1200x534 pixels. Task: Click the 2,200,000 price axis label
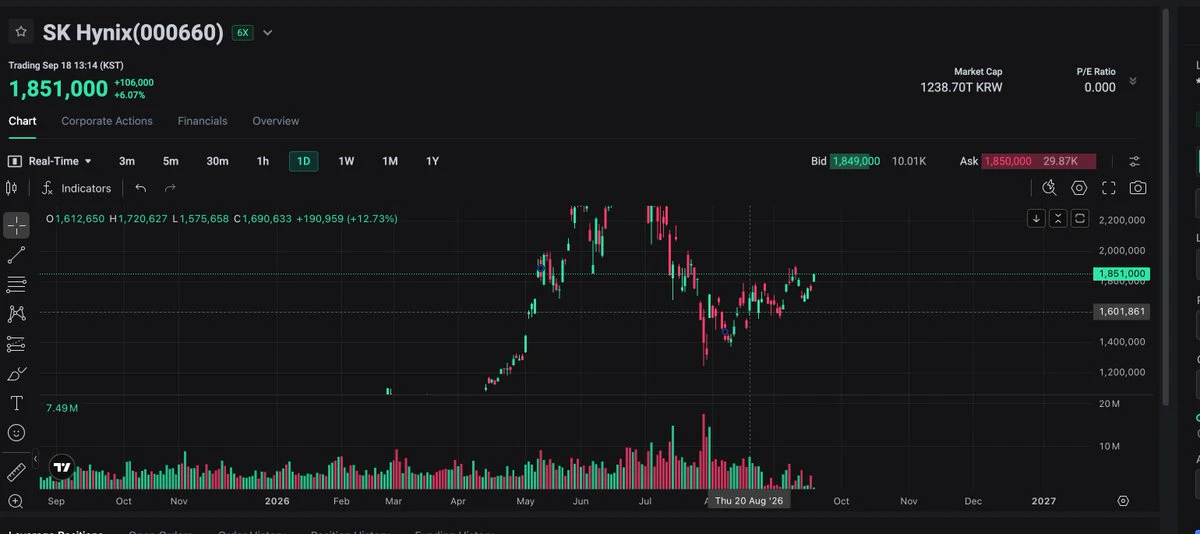click(1121, 220)
